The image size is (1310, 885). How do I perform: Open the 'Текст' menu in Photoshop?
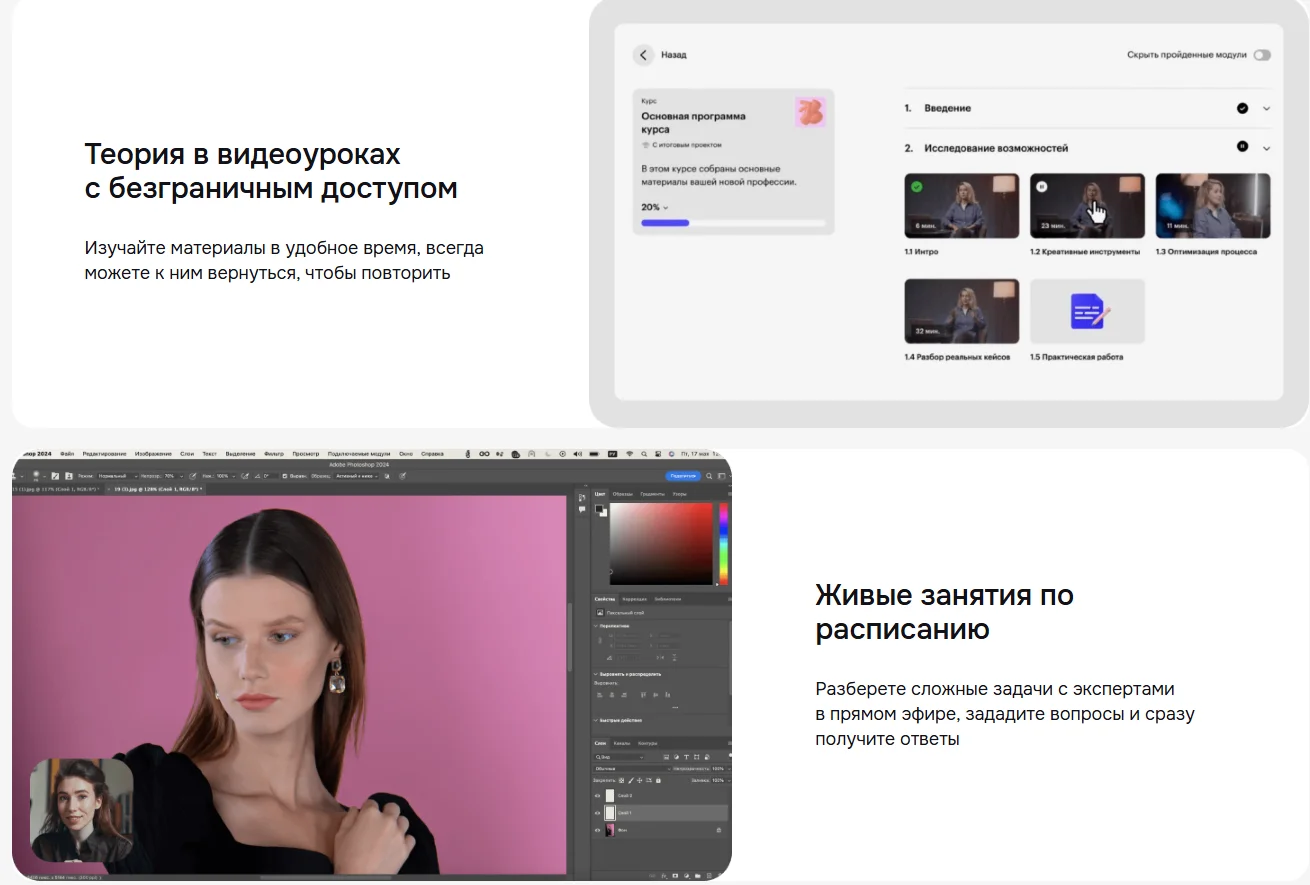tap(210, 454)
